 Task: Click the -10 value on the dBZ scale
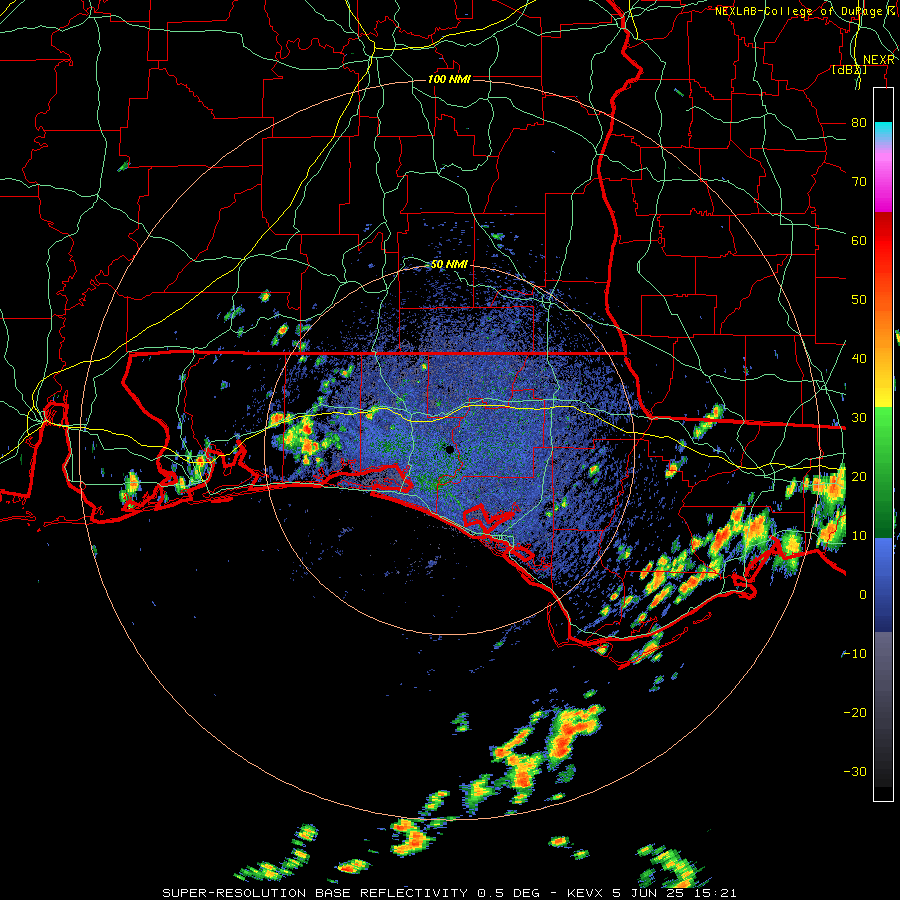pos(855,654)
